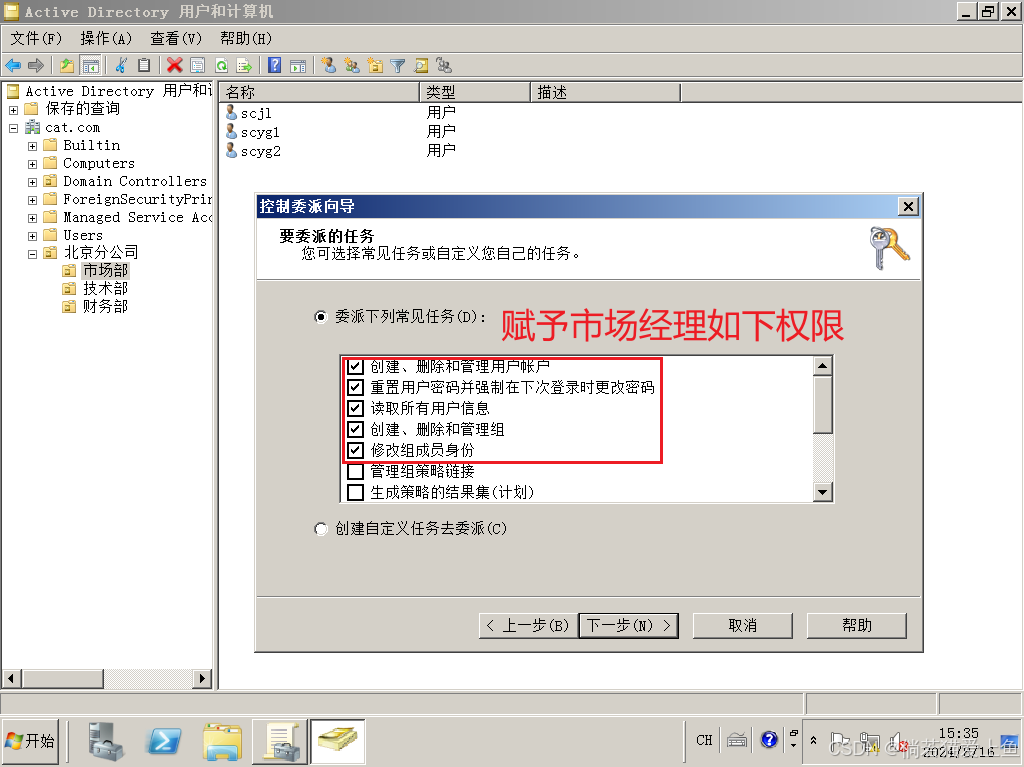The height and width of the screenshot is (767, 1024).
Task: Click the Forward arrow toolbar icon
Action: [x=36, y=65]
